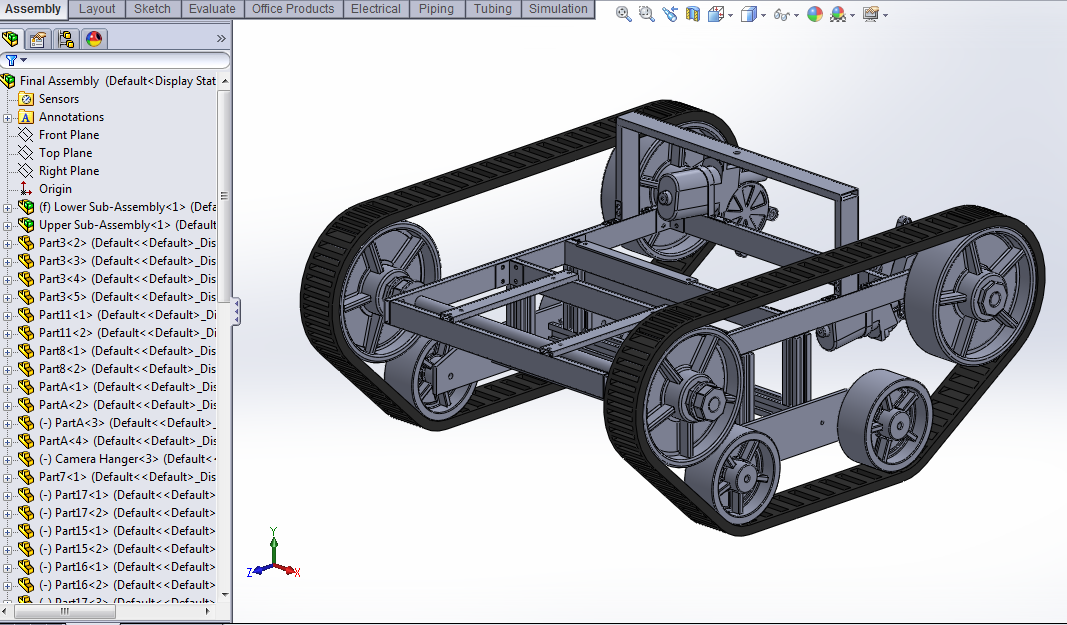Select Front Plane in the feature tree

click(69, 135)
